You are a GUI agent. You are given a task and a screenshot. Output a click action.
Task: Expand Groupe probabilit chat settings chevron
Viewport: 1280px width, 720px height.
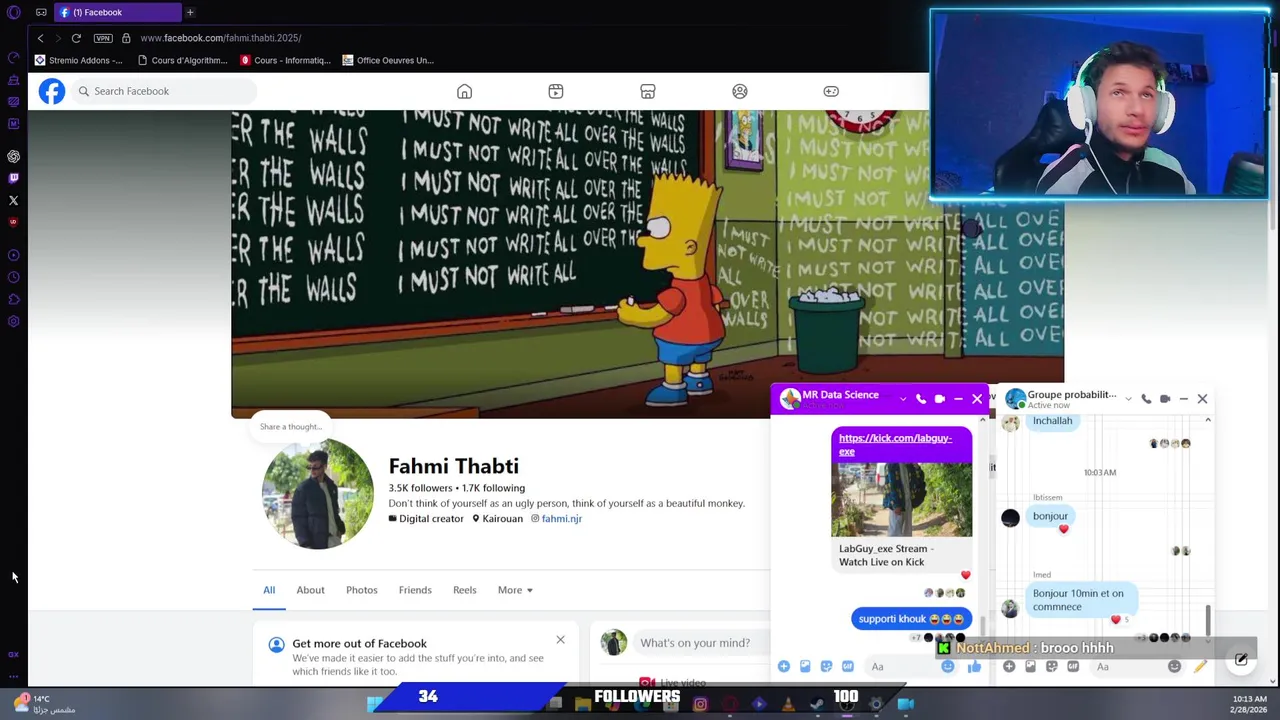point(1128,399)
